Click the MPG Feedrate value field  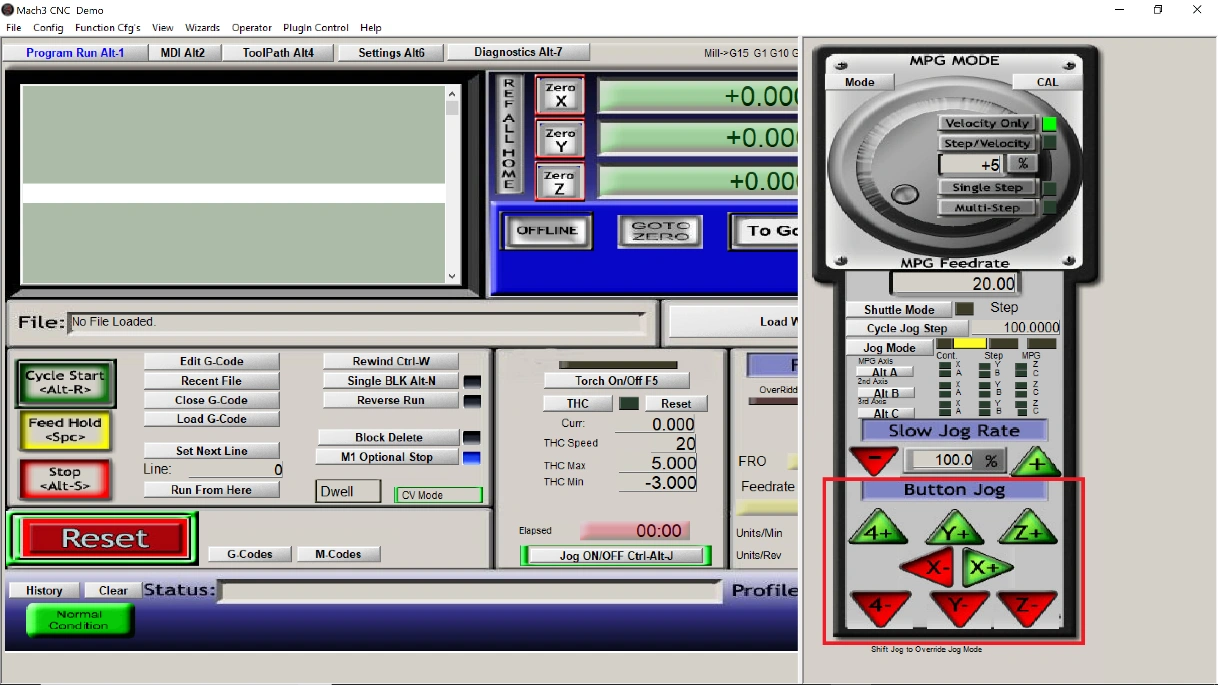pos(954,284)
